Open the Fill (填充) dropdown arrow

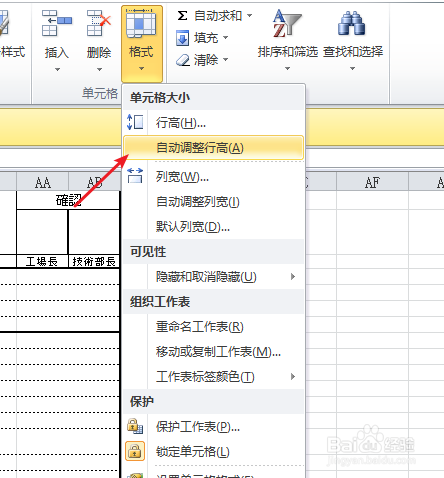point(226,37)
